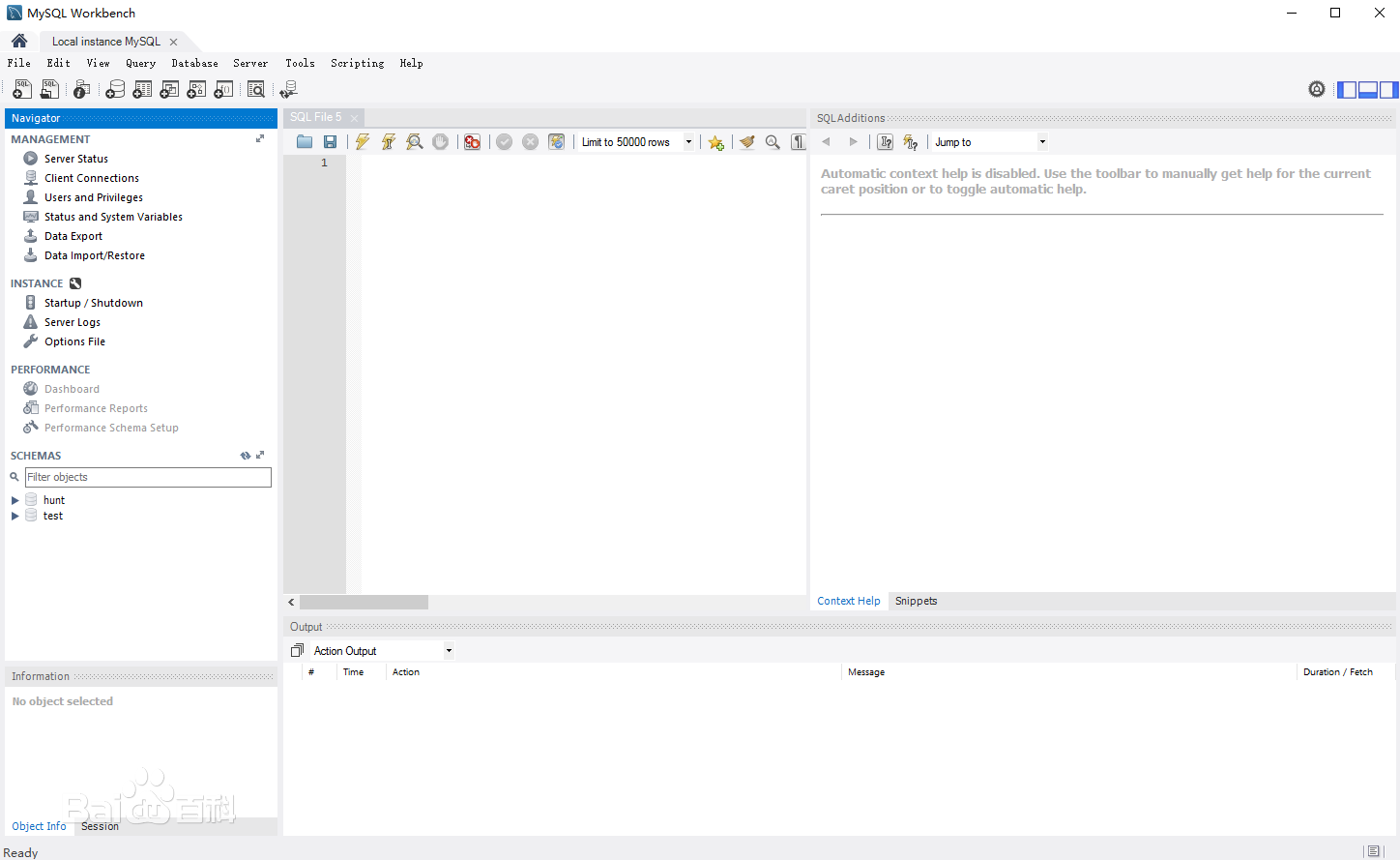Open Workbench preferences gear icon
Image resolution: width=1400 pixels, height=860 pixels.
click(x=1317, y=89)
